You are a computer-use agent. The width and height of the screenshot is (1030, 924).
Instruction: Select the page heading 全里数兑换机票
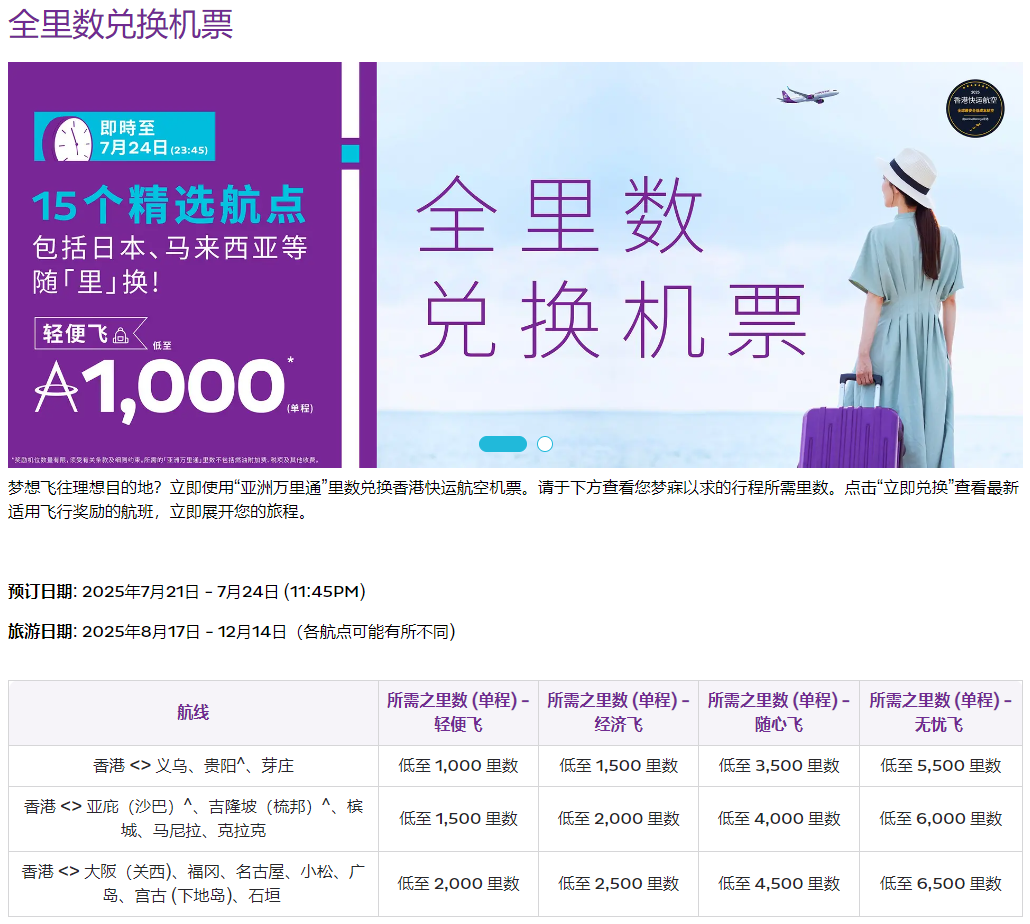point(121,24)
